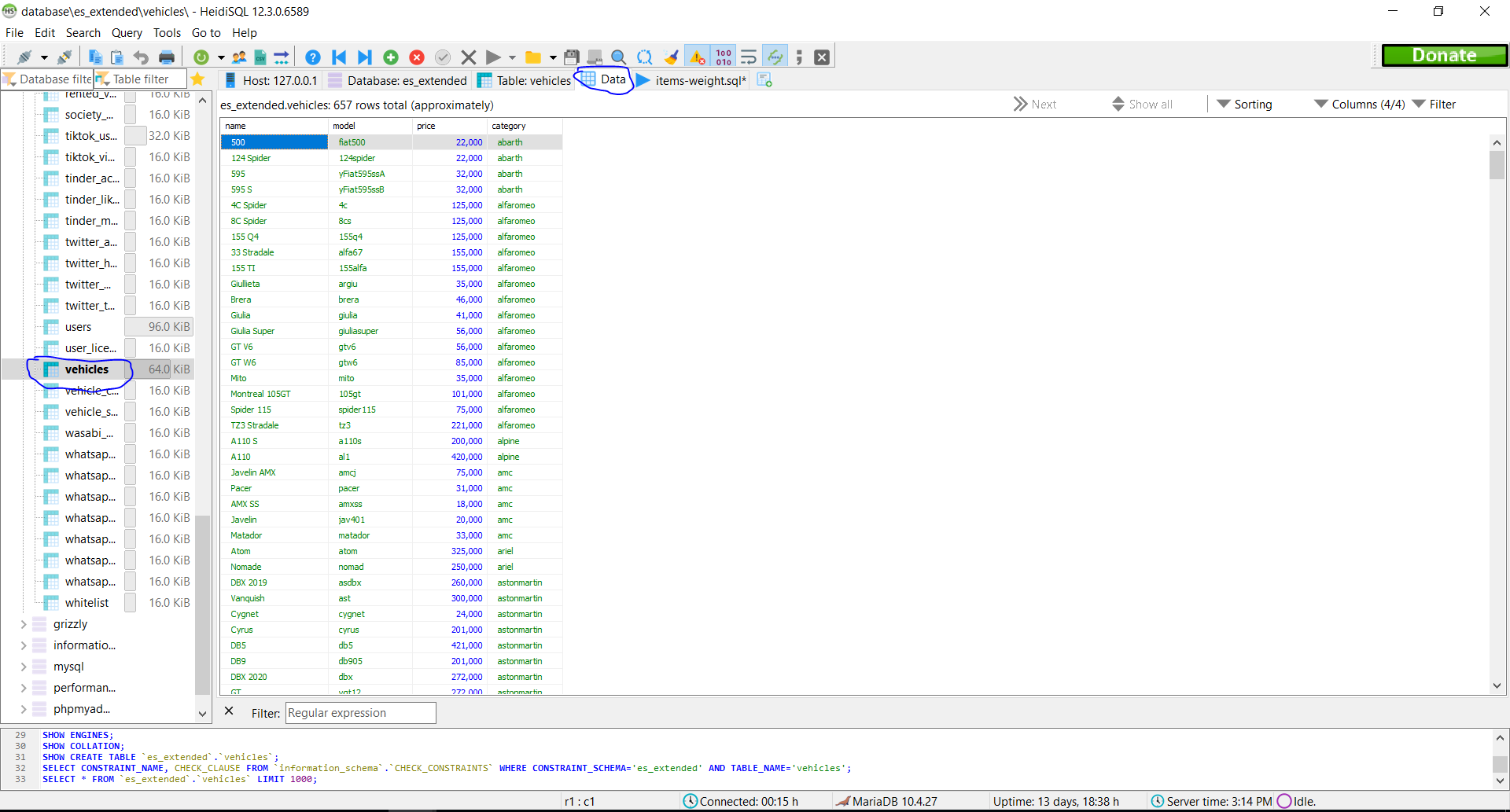Viewport: 1510px width, 812px height.
Task: Expand the phpmyad... database node
Action: 24,709
